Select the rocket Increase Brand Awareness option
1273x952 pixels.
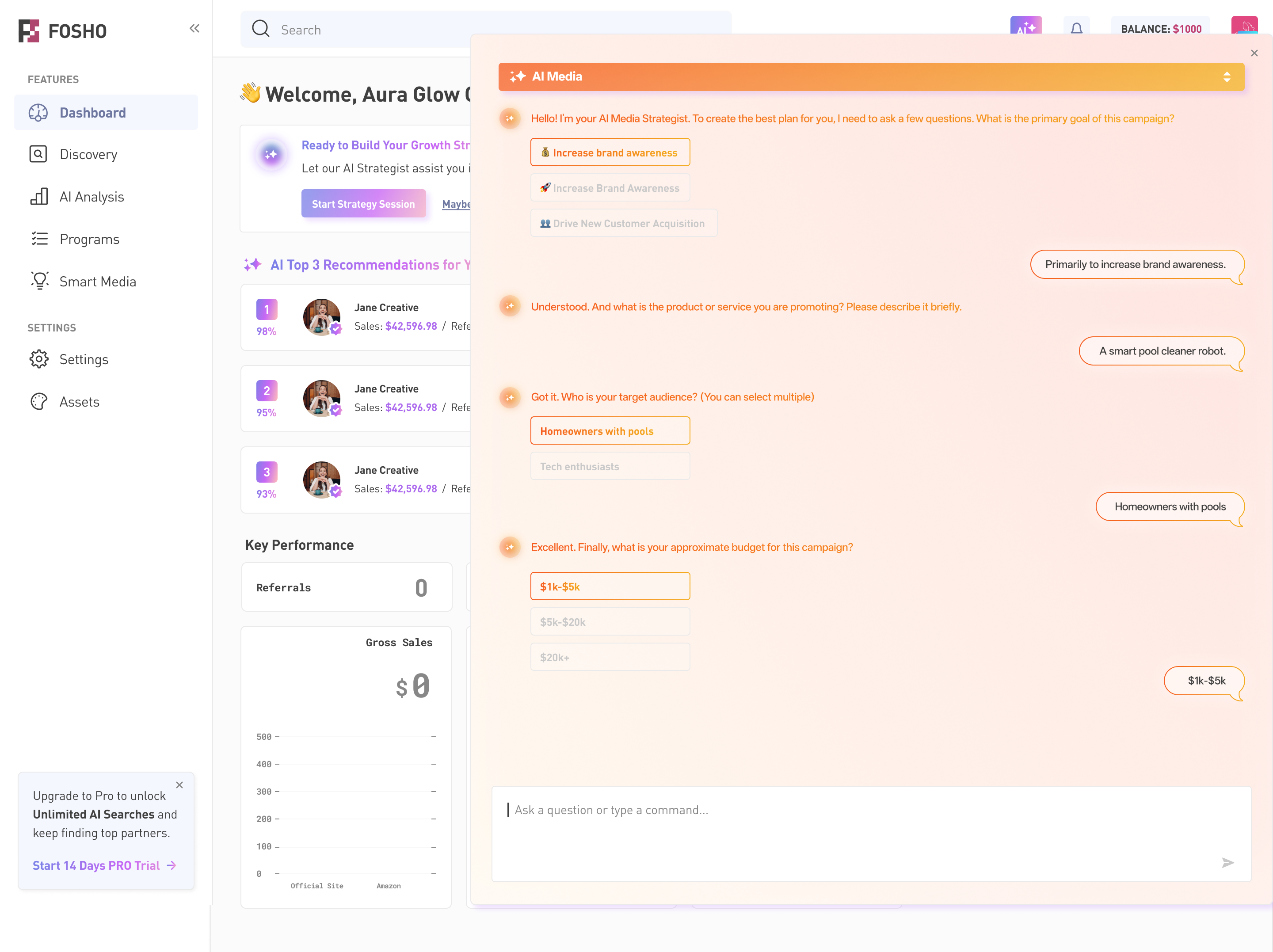pyautogui.click(x=610, y=188)
